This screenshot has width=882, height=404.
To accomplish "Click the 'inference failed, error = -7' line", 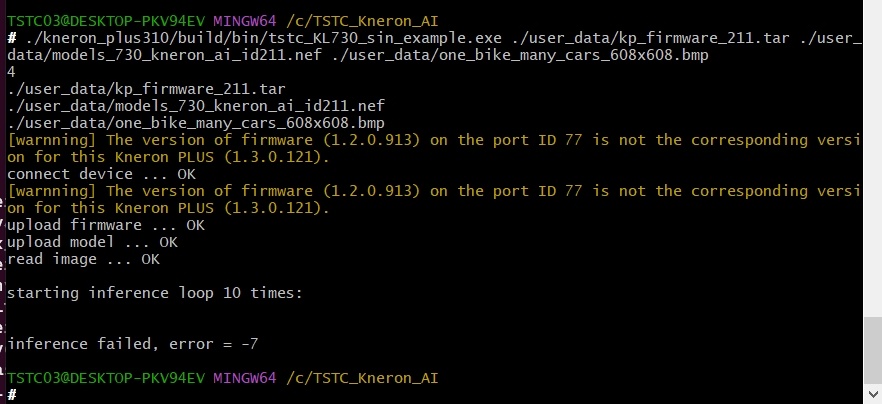I will pos(133,344).
